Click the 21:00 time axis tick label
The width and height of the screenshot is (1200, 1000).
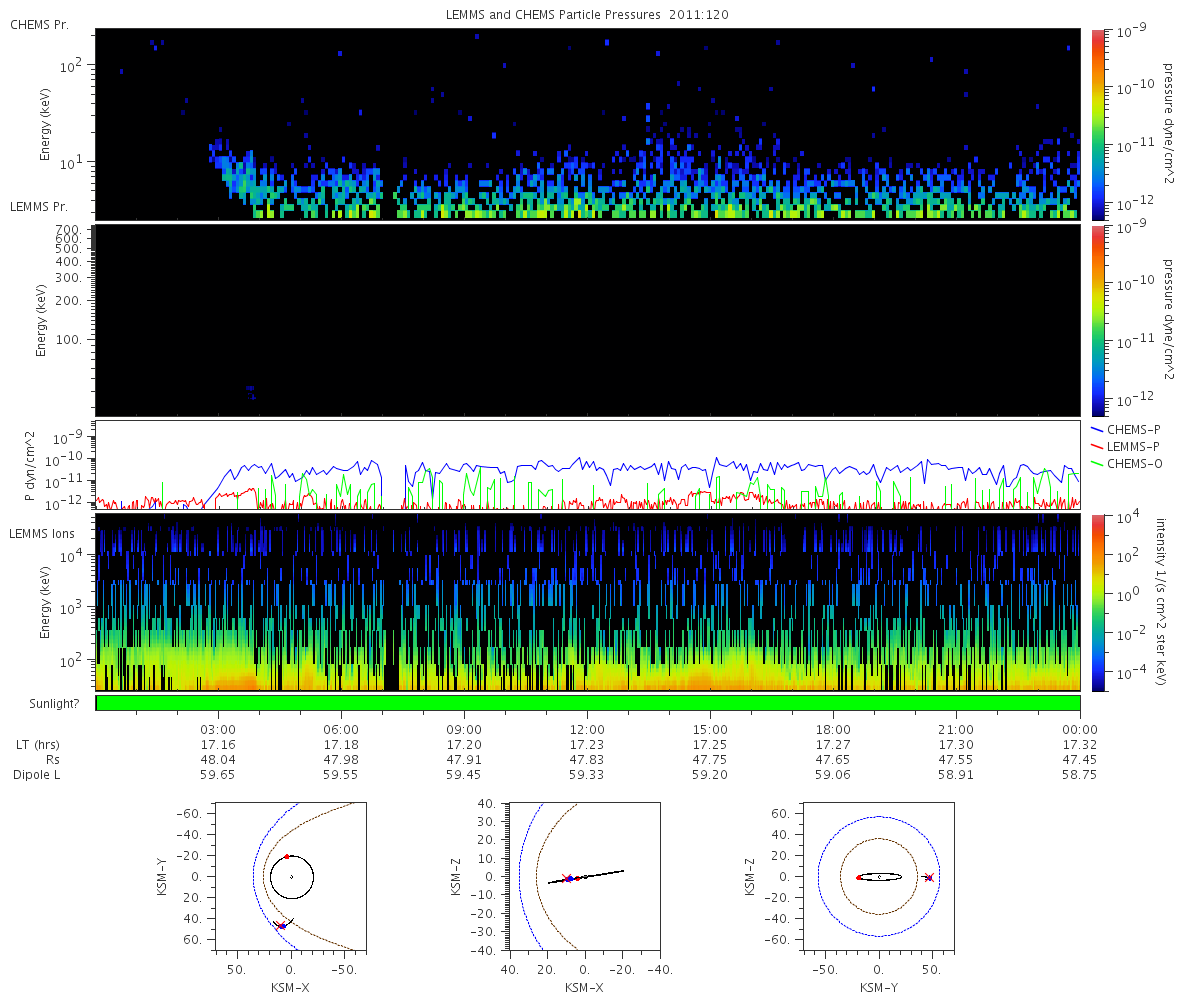coord(957,730)
